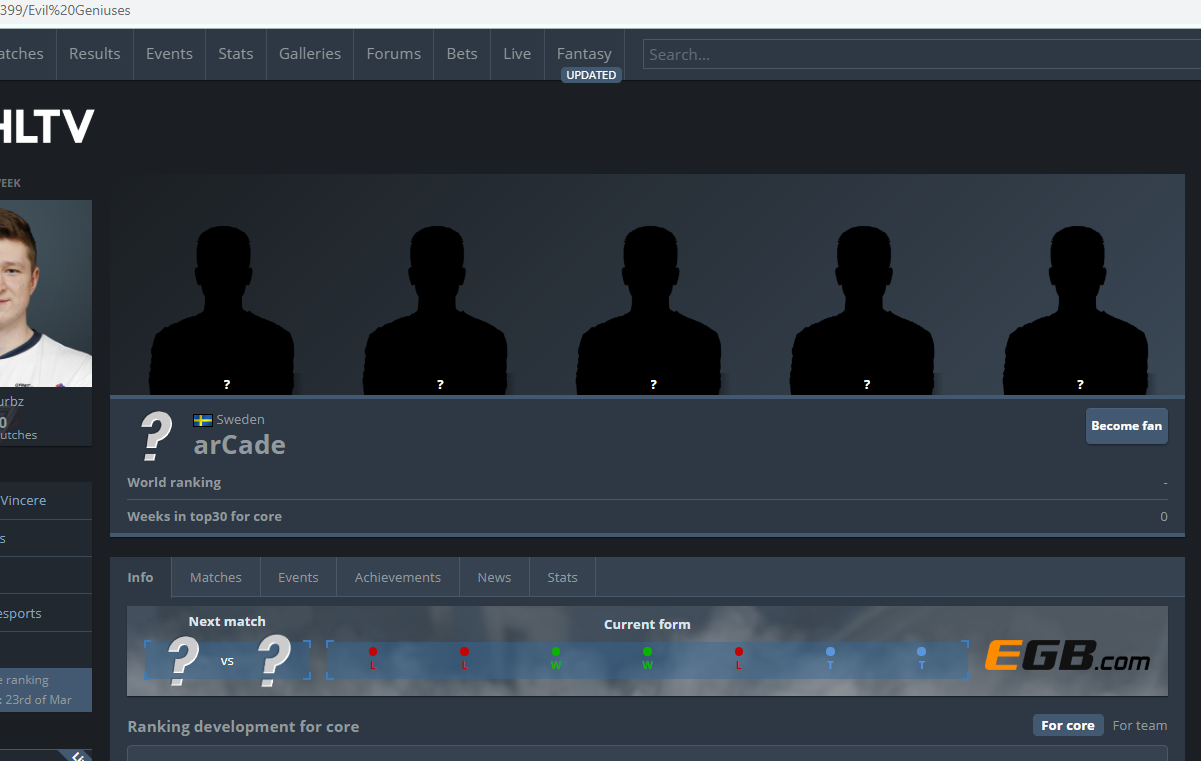Image resolution: width=1201 pixels, height=761 pixels.
Task: Select the fifth player silhouette
Action: 1076,310
